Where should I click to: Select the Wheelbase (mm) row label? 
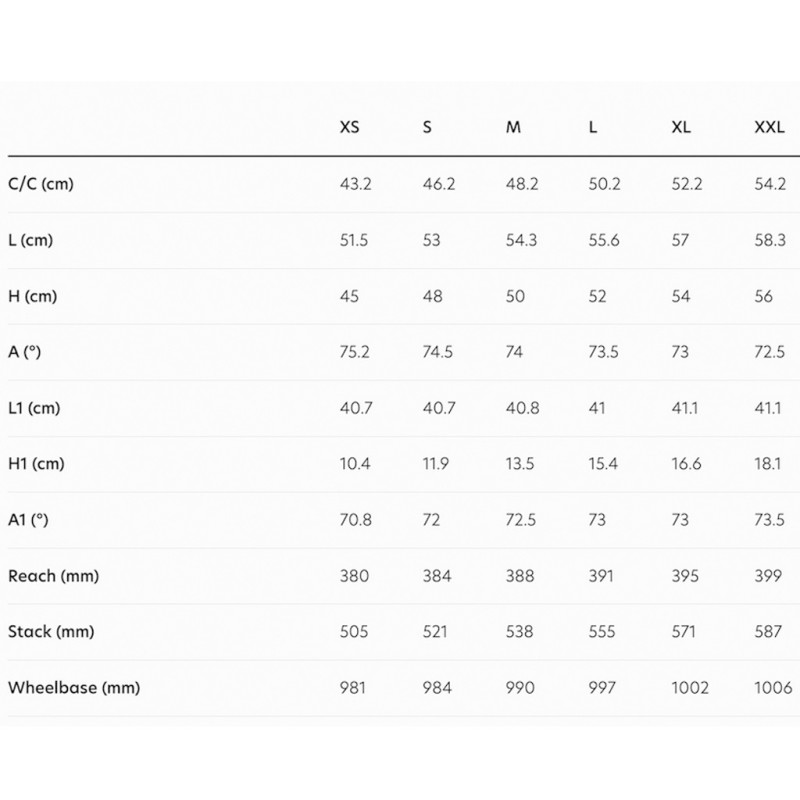point(74,688)
